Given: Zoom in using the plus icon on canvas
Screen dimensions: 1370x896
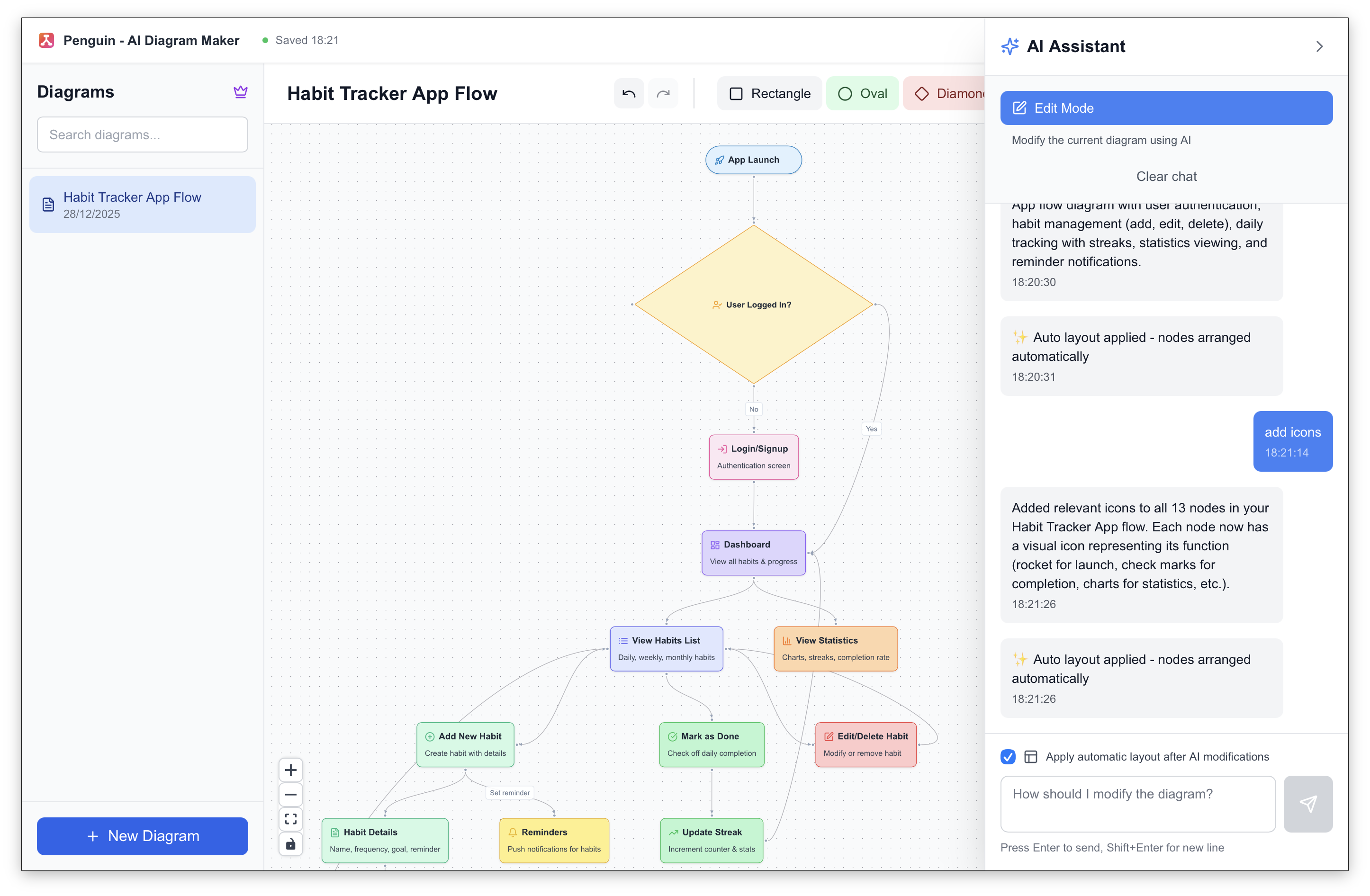Looking at the screenshot, I should (291, 770).
